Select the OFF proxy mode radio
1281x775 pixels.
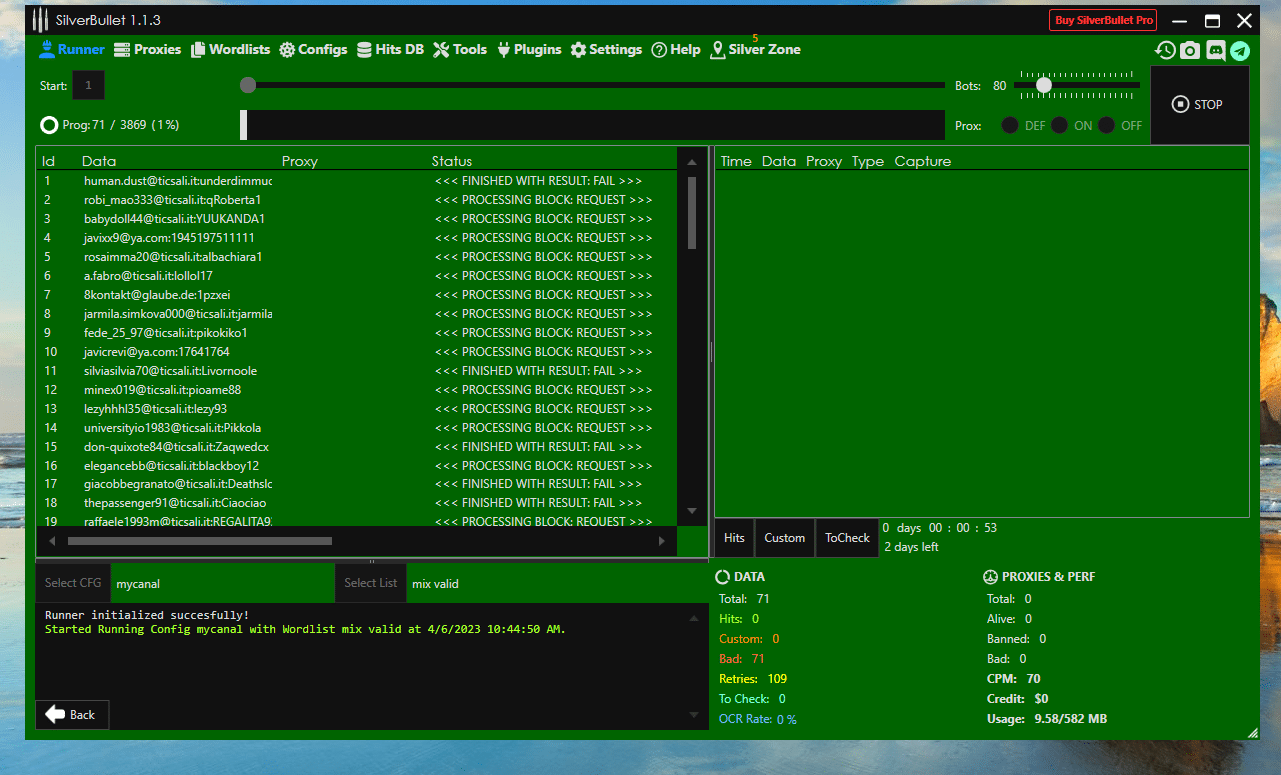1106,125
